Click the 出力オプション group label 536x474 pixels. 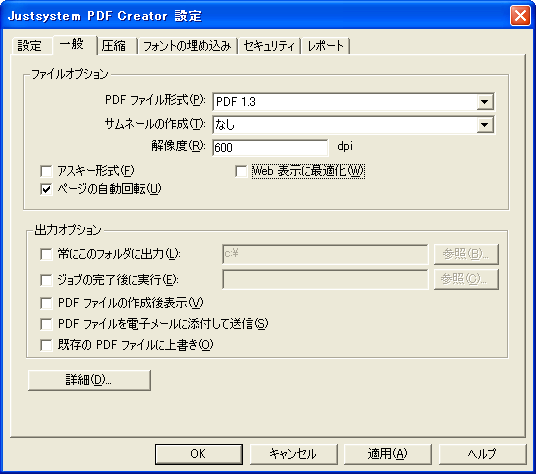[x=68, y=230]
